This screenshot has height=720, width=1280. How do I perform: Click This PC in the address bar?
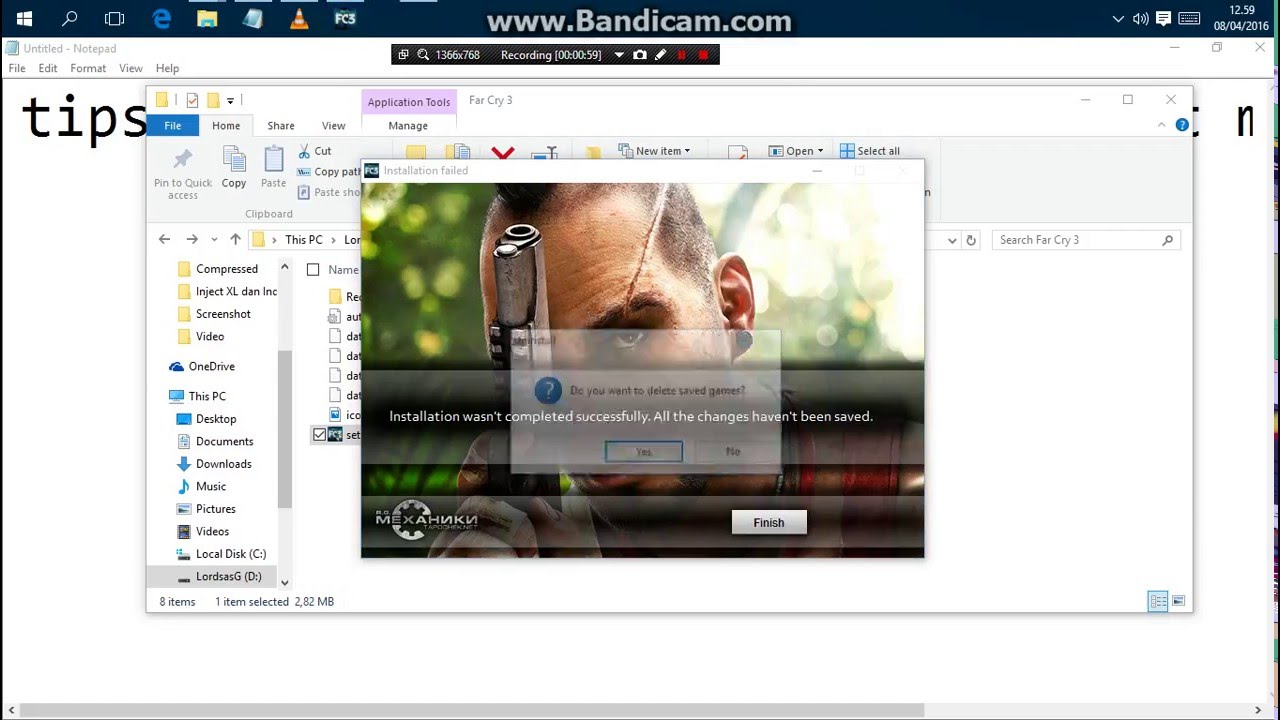pyautogui.click(x=303, y=240)
